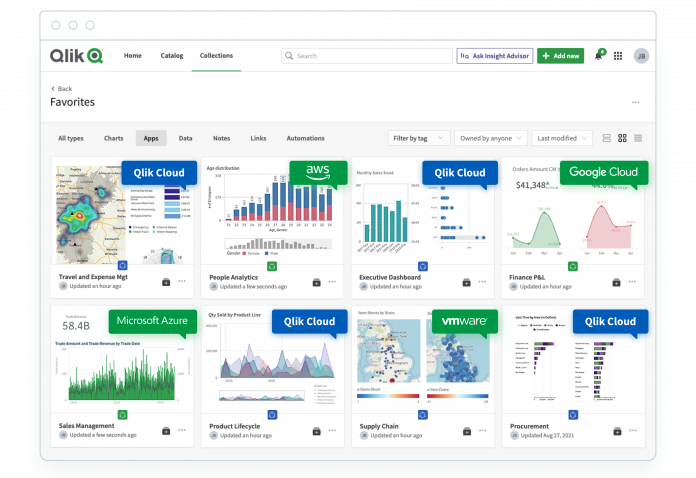
Task: Click the Finance P&L app title
Action: 526,277
